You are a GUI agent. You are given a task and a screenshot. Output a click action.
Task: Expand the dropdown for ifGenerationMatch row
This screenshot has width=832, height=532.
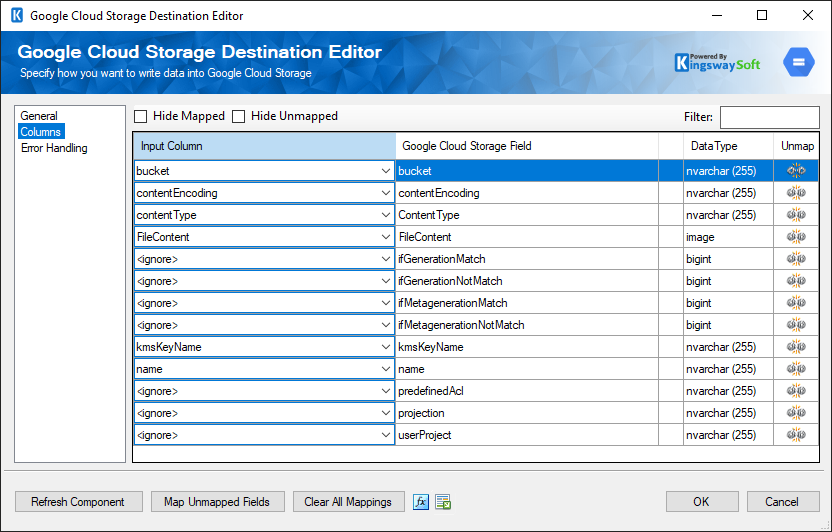click(x=386, y=259)
